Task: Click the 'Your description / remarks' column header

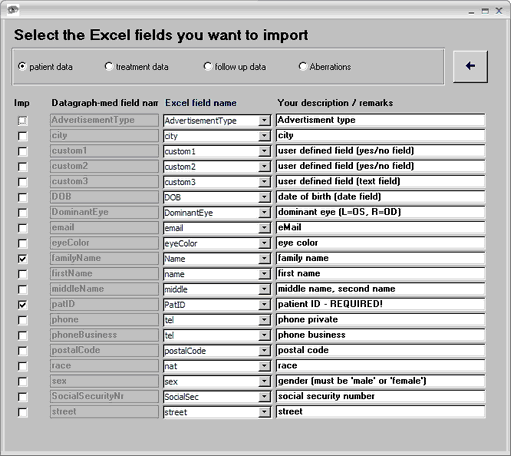Action: 335,103
